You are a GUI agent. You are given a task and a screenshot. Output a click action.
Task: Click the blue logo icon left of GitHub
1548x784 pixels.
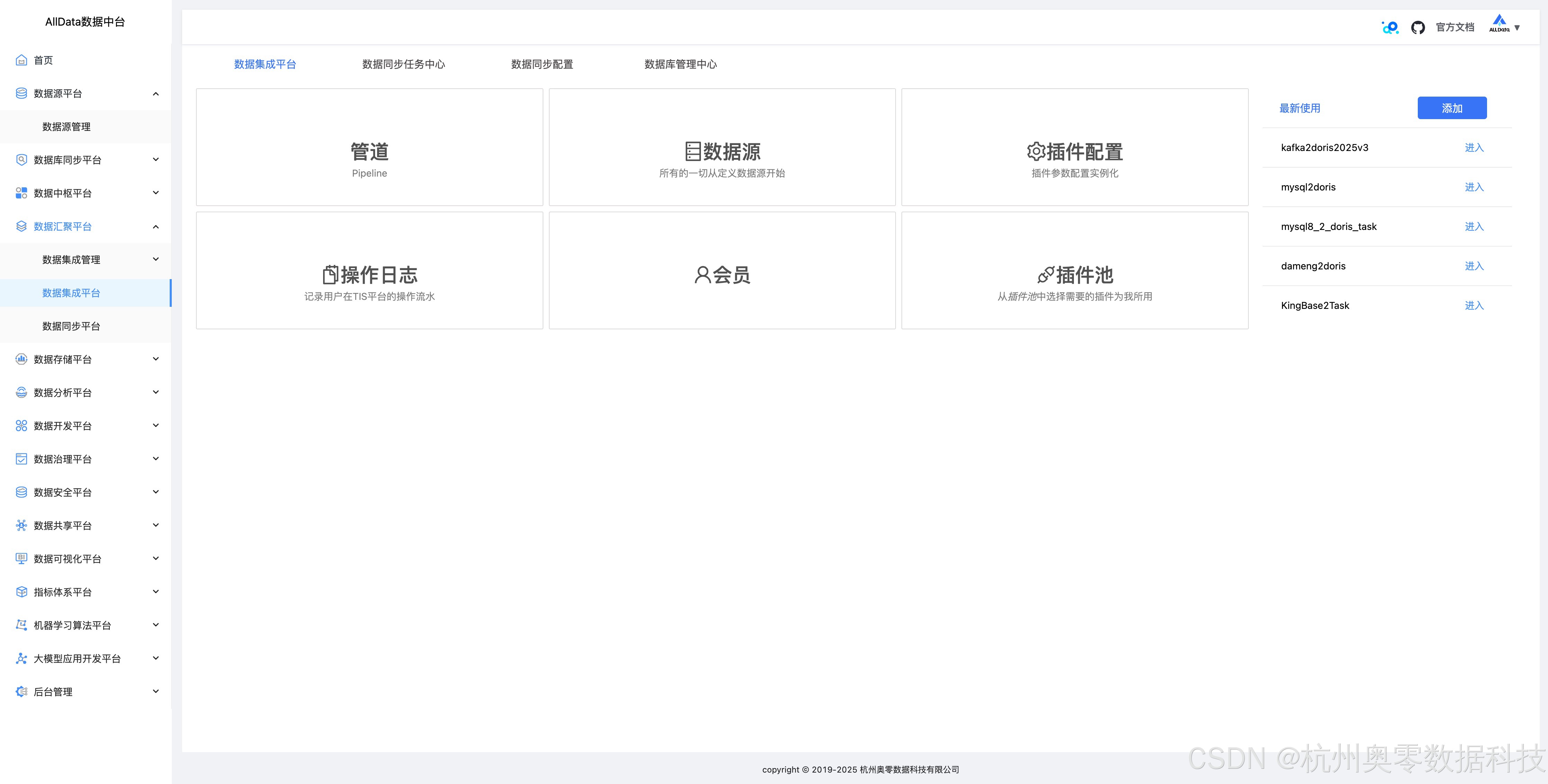coord(1390,28)
